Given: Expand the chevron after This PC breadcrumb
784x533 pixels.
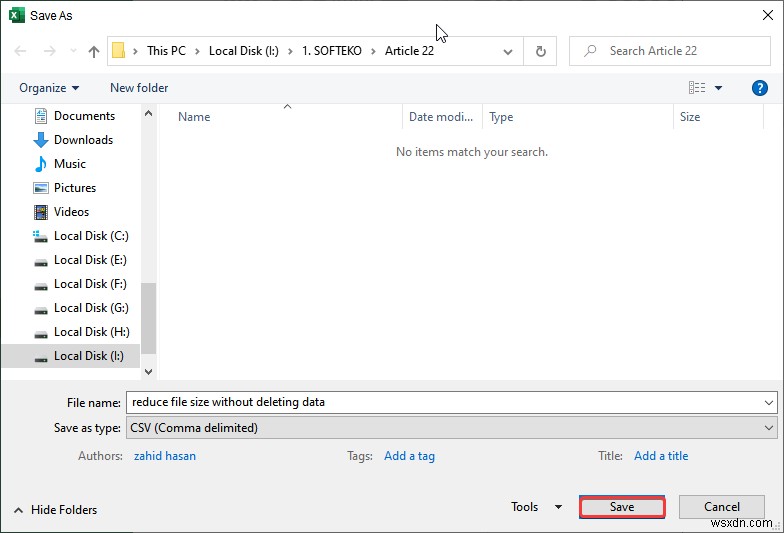Looking at the screenshot, I should [197, 51].
